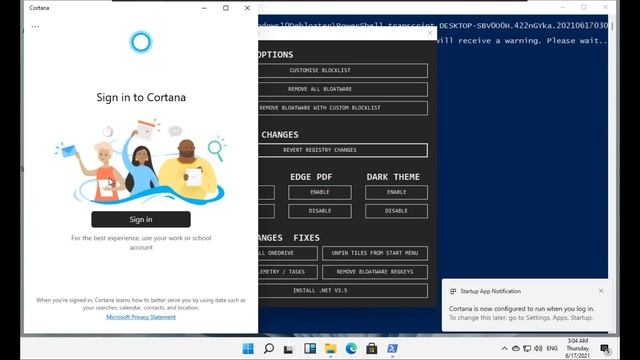
Task: Open the Microsoft Privacy Statement link
Action: click(141, 317)
